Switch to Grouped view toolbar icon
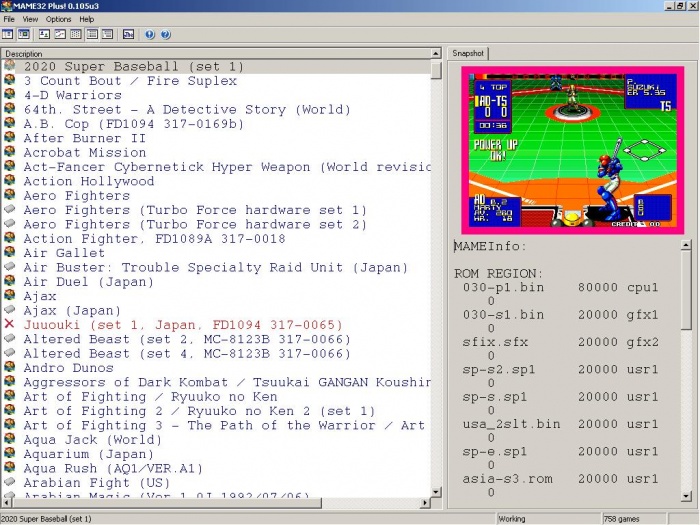Viewport: 700px width, 525px height. pos(106,34)
